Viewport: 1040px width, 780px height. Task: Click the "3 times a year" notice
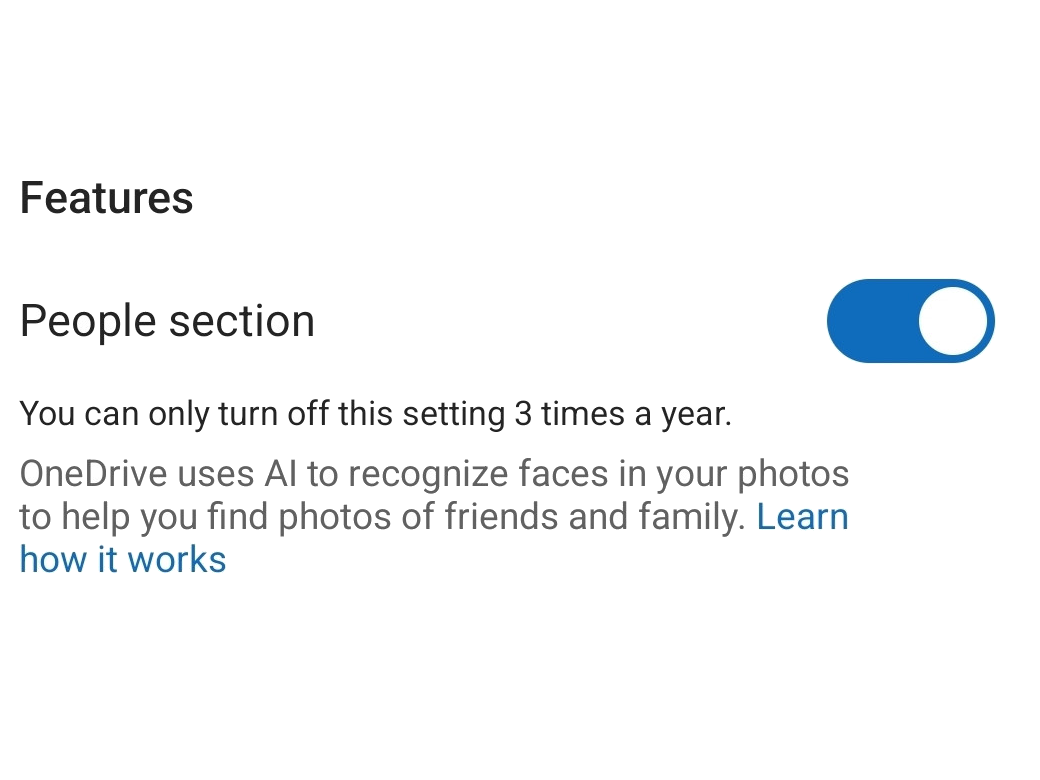[622, 414]
